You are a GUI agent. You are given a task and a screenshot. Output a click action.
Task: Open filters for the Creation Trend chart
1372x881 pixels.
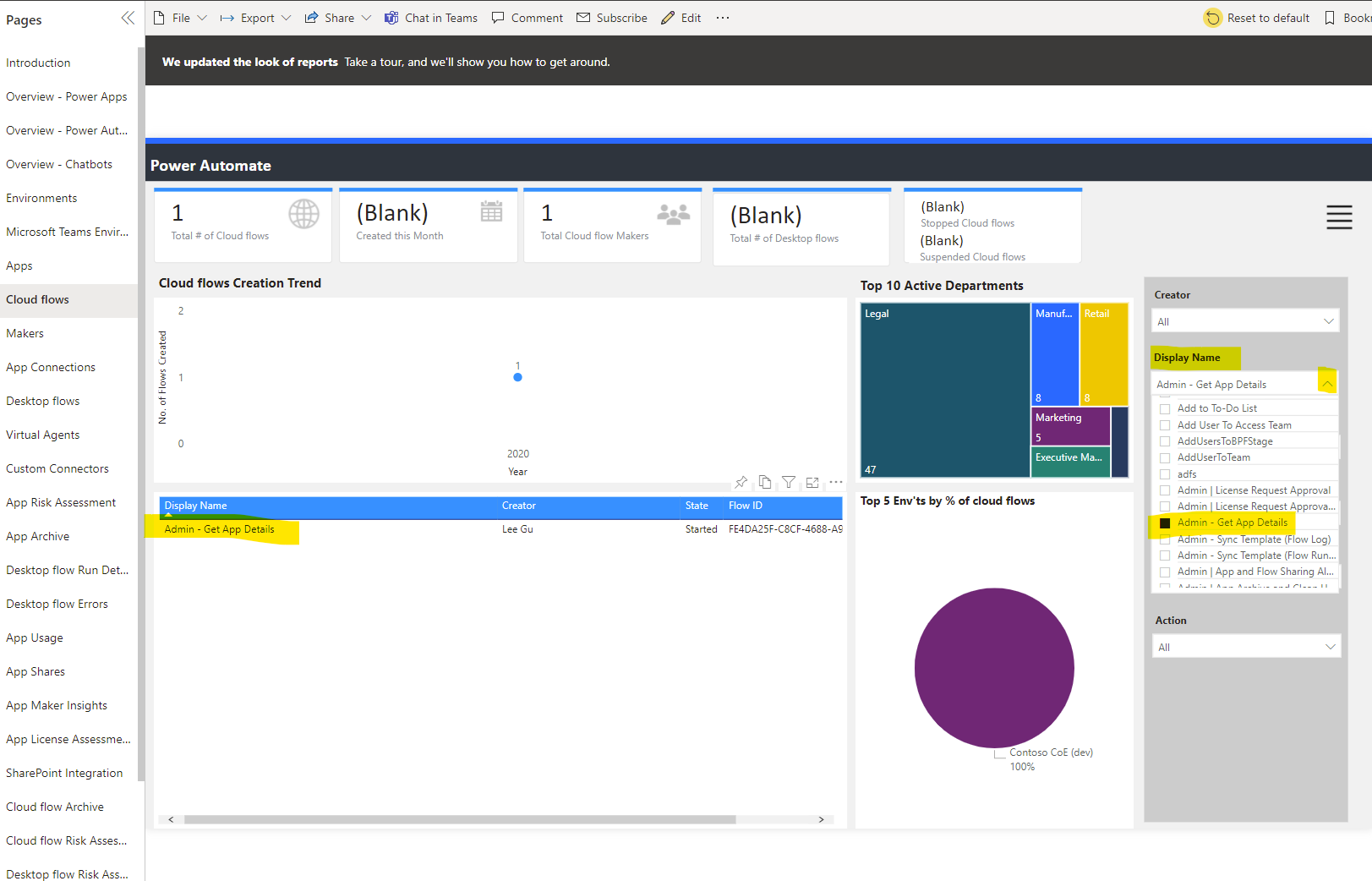[x=789, y=482]
